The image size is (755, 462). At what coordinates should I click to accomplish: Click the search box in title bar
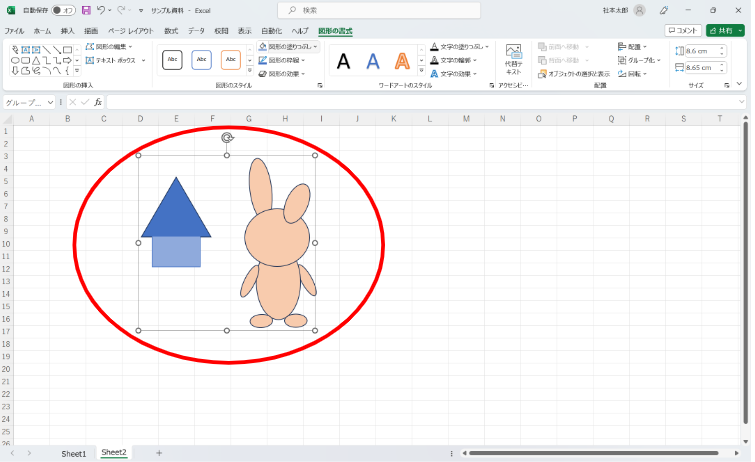379,10
